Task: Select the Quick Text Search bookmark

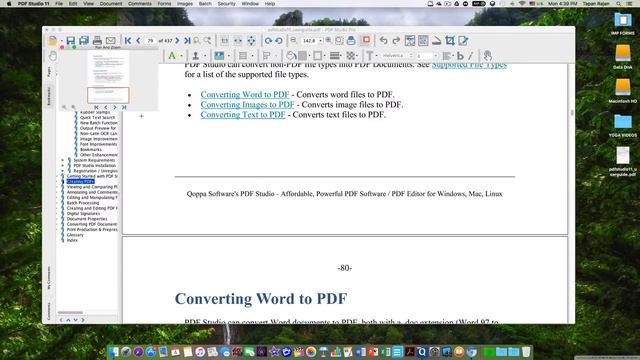Action: 98,118
